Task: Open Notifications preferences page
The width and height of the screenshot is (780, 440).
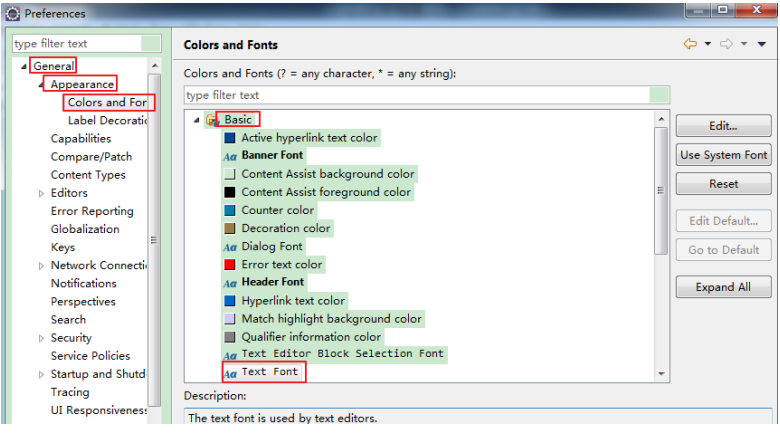Action: click(84, 283)
